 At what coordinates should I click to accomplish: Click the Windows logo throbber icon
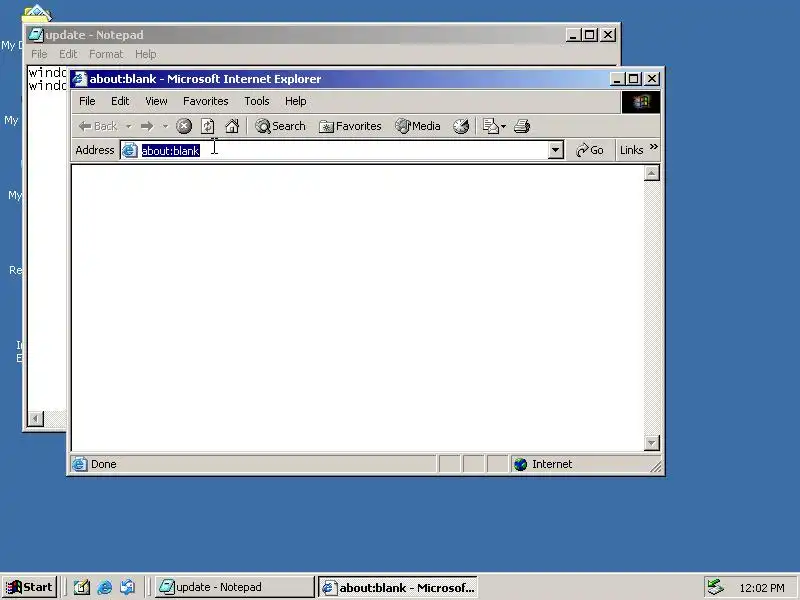(641, 102)
